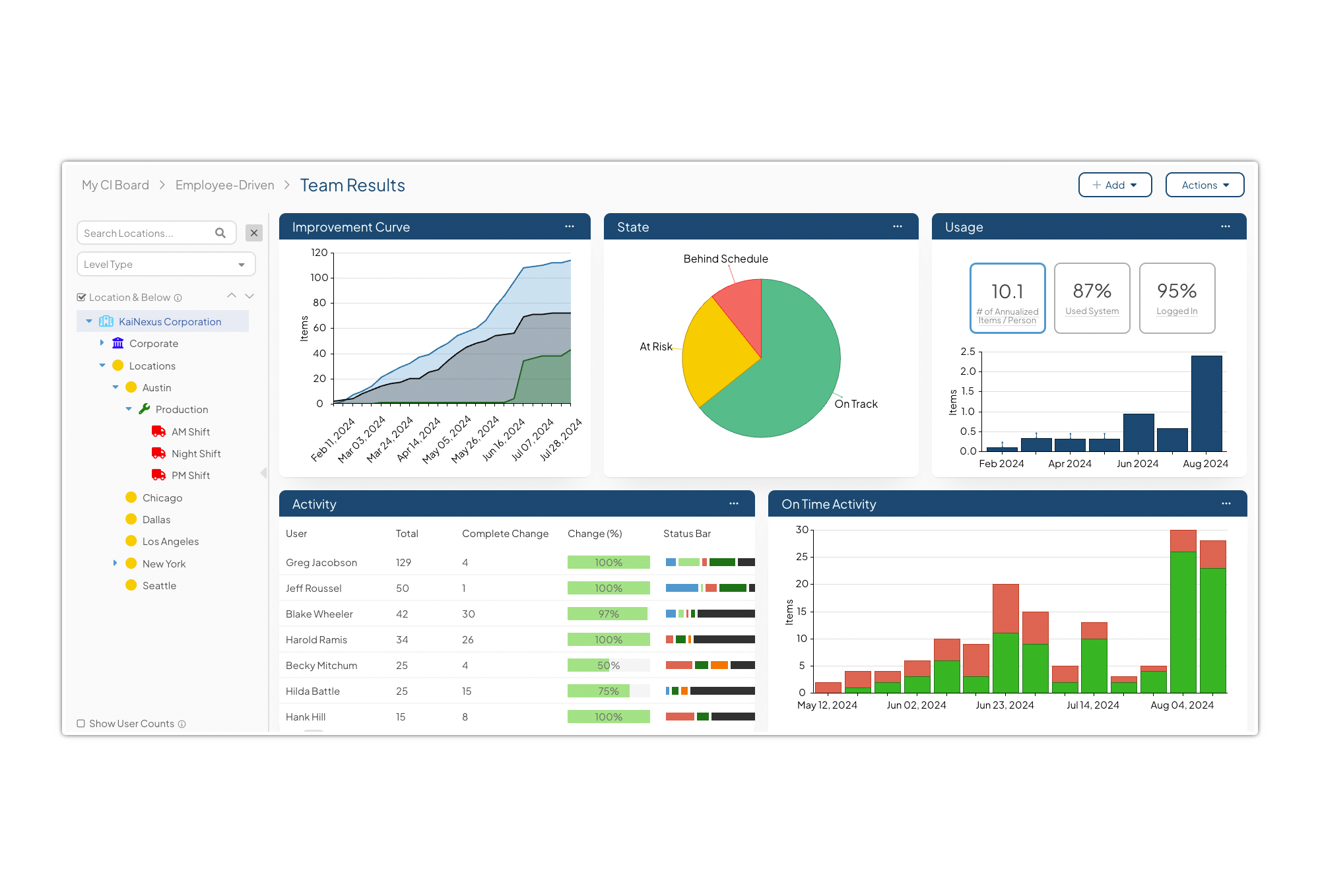Open the On Time Activity panel menu

pos(1226,503)
